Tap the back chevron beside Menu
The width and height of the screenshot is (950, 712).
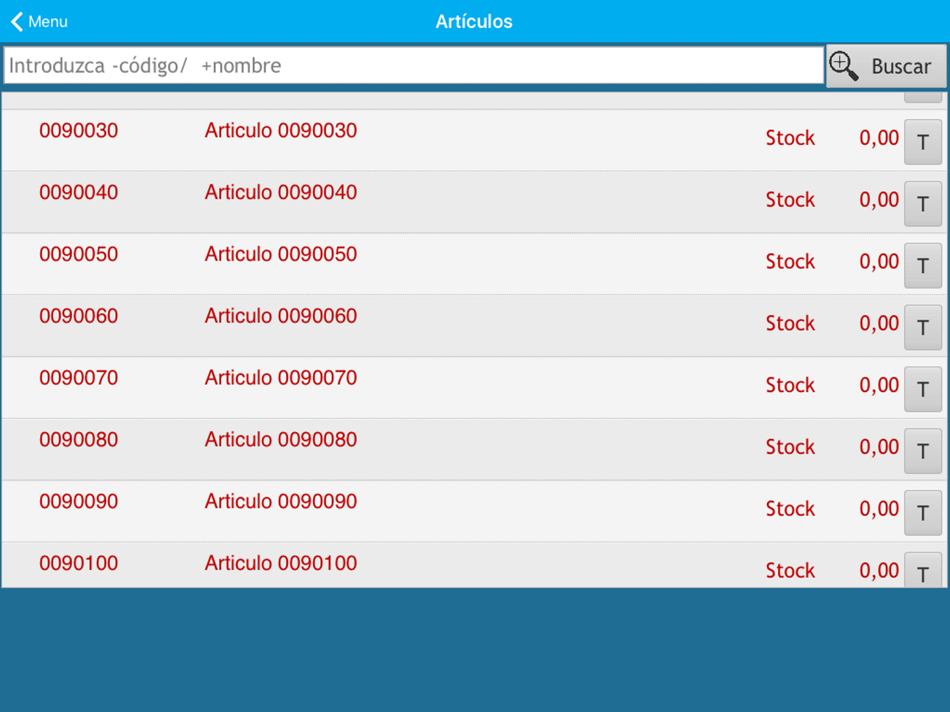[17, 22]
